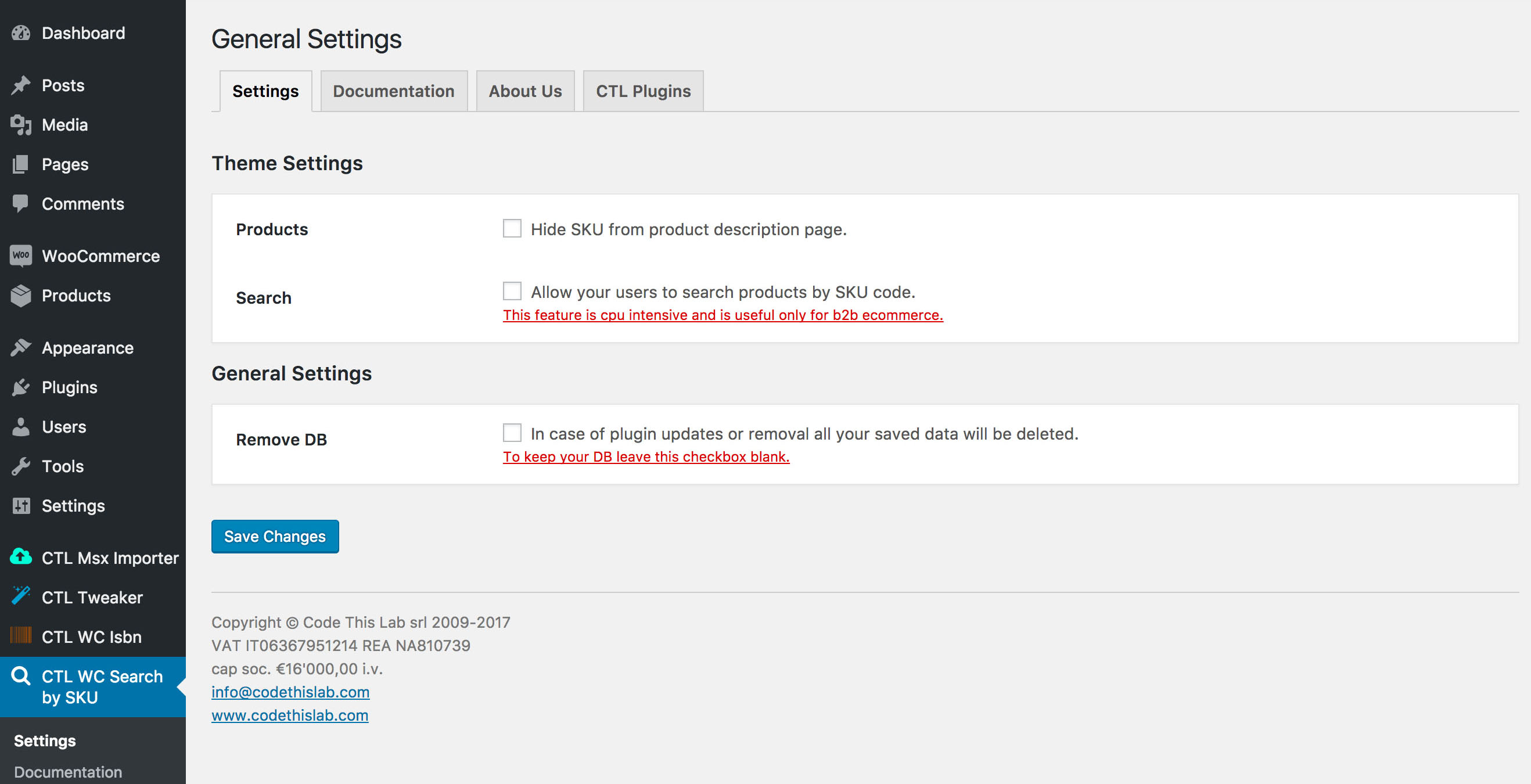The image size is (1531, 784).
Task: Open Appearance menu item
Action: click(x=93, y=348)
